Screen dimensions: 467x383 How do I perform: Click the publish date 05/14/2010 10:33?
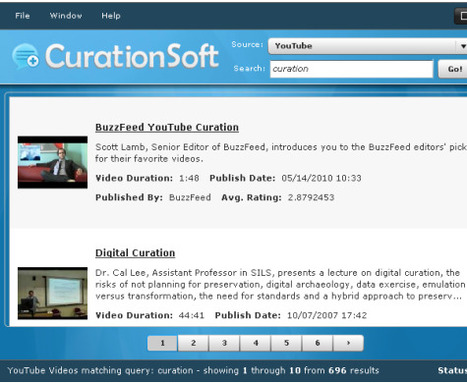click(321, 178)
